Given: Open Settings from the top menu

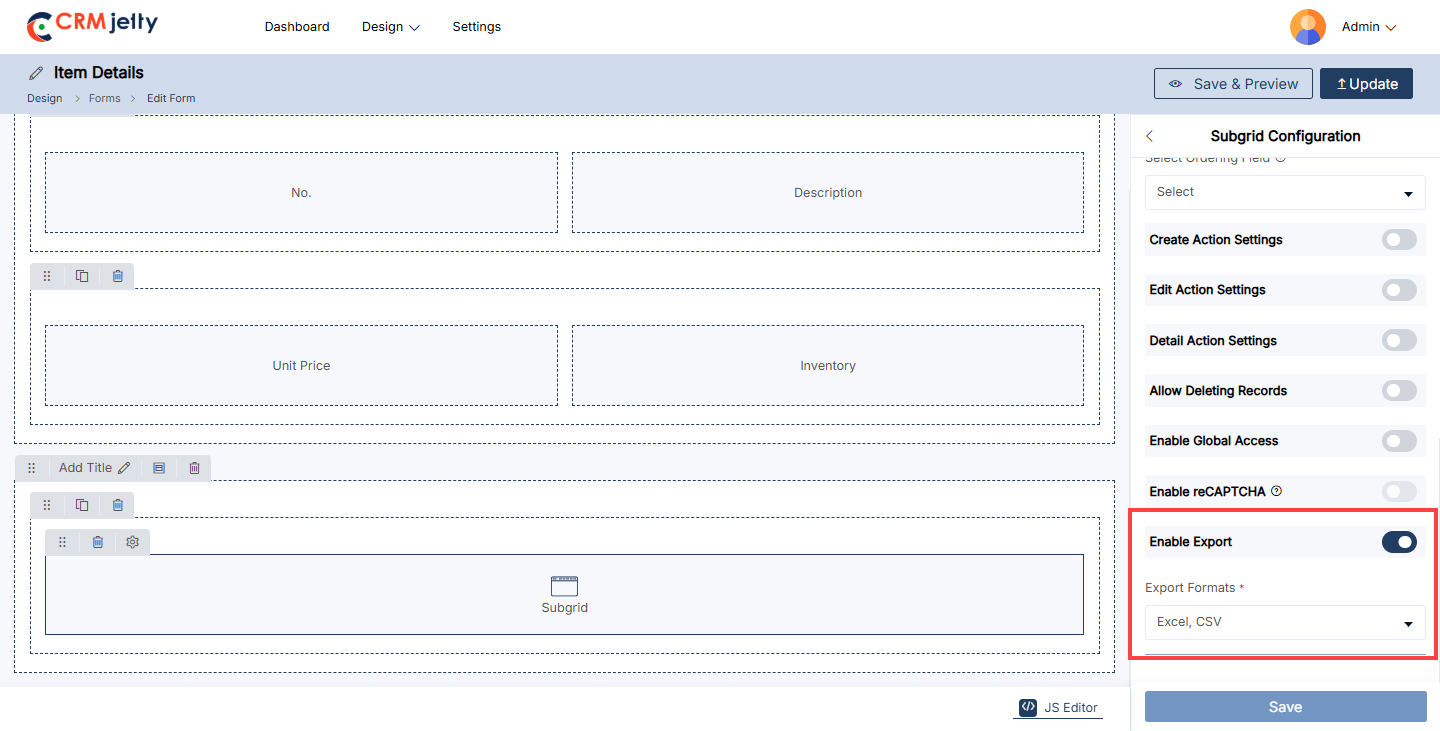Looking at the screenshot, I should (477, 27).
